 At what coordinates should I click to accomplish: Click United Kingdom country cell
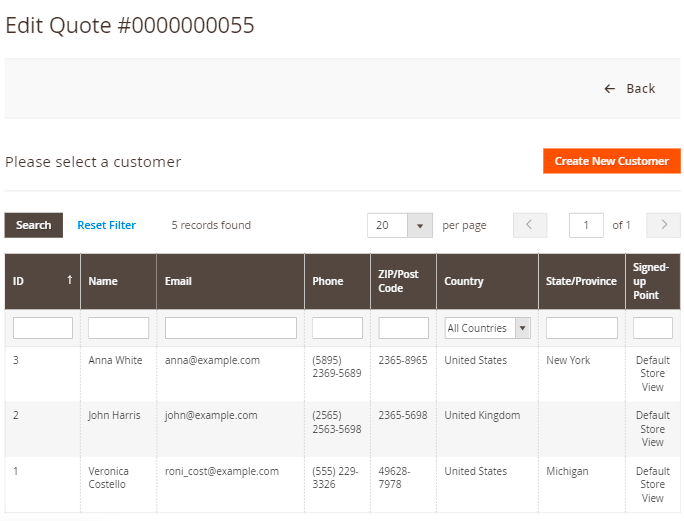pyautogui.click(x=482, y=415)
